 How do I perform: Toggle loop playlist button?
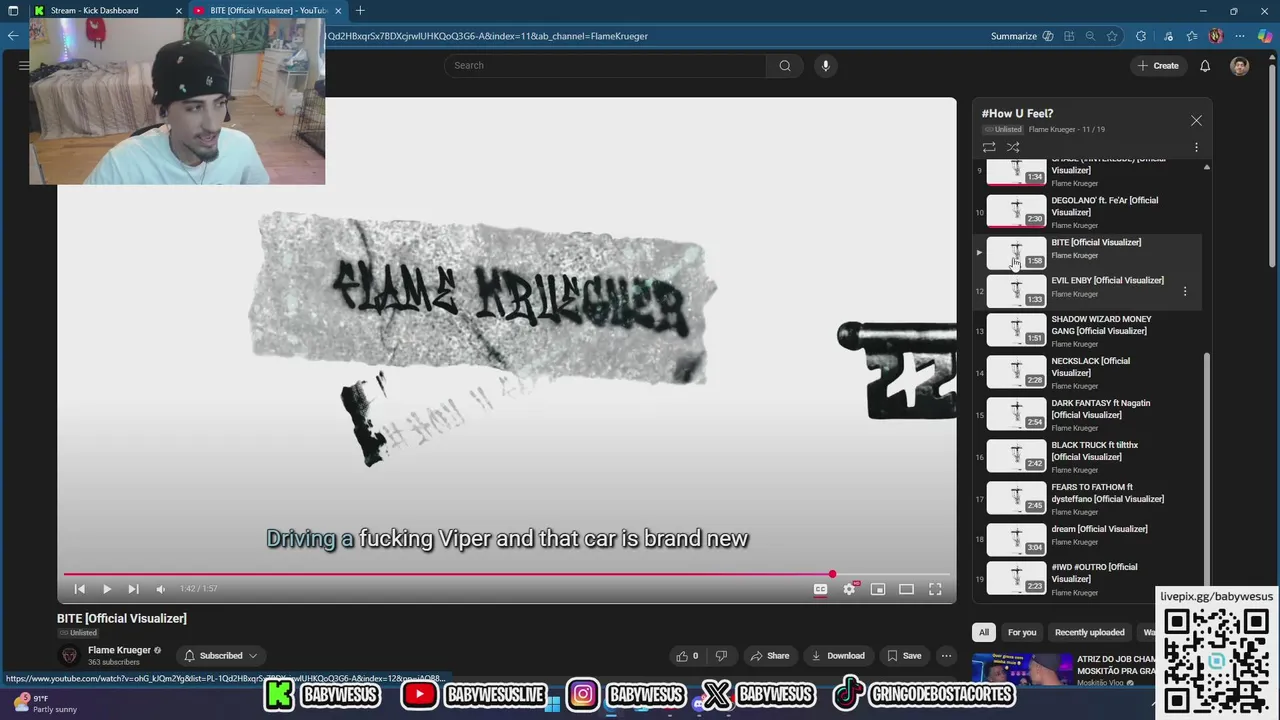point(989,147)
